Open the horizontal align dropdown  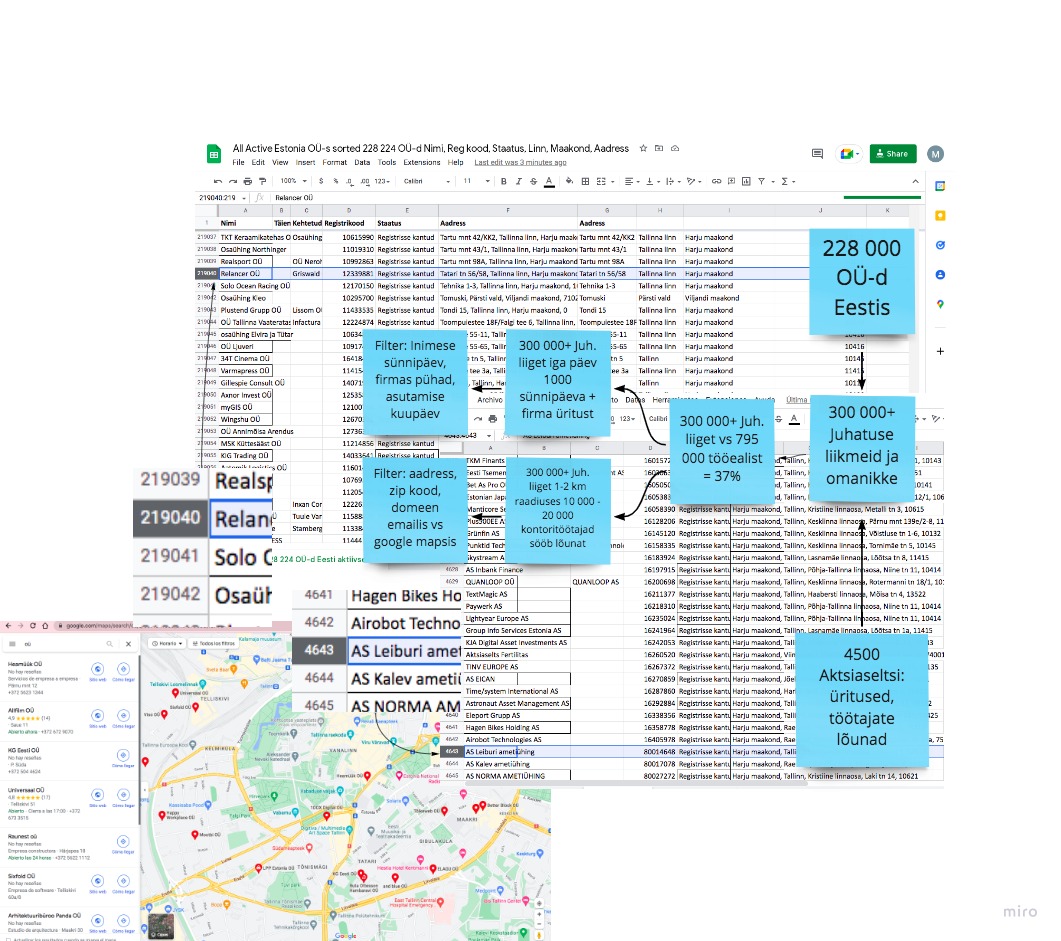pyautogui.click(x=632, y=181)
